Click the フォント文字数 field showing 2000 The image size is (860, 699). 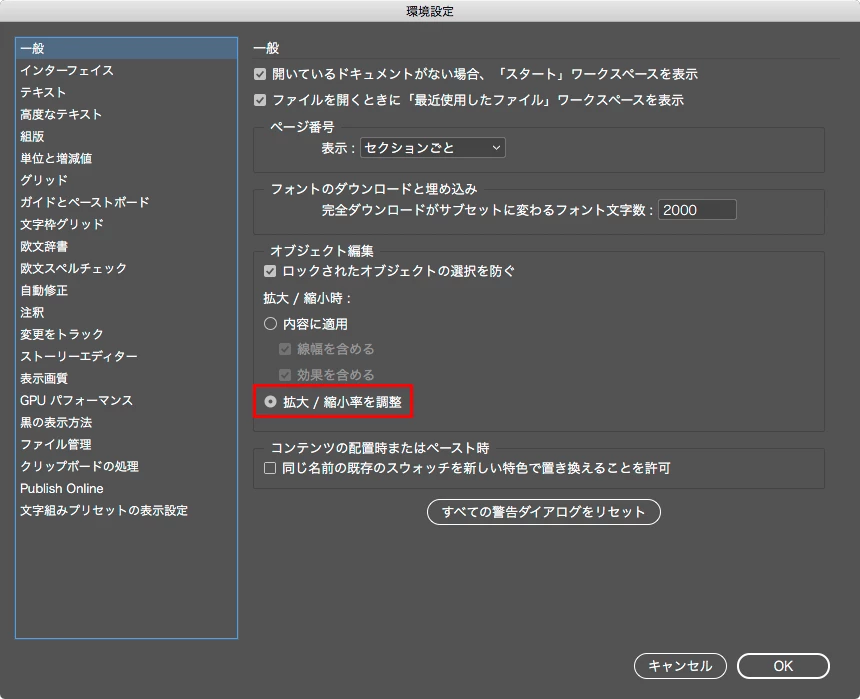click(x=697, y=210)
